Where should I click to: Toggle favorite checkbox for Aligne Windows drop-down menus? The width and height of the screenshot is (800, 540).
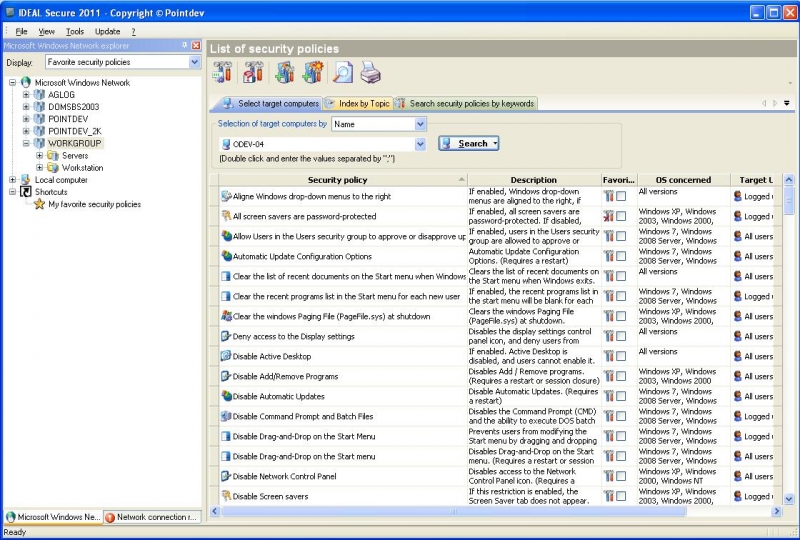(x=621, y=196)
